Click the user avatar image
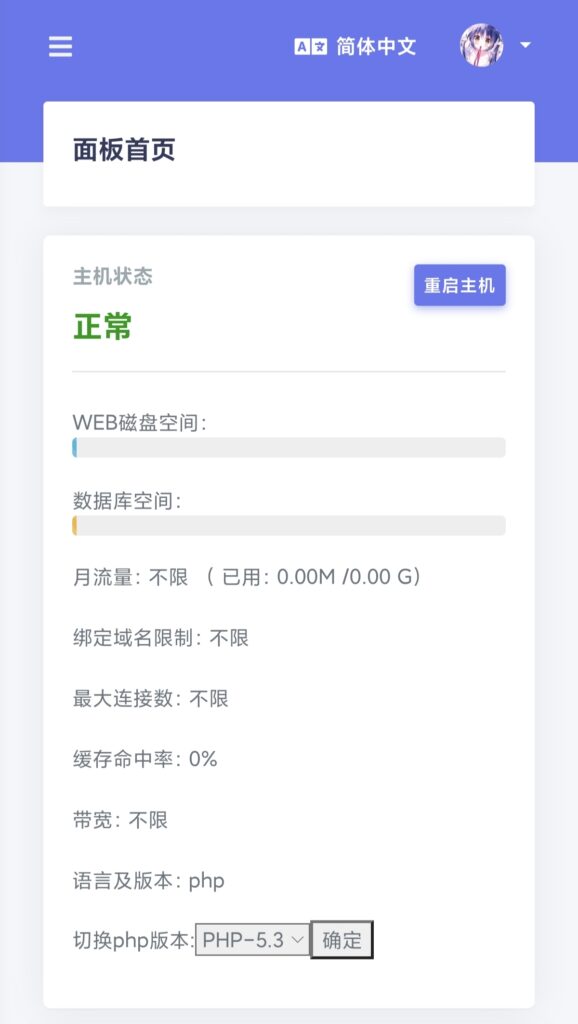 pos(482,45)
